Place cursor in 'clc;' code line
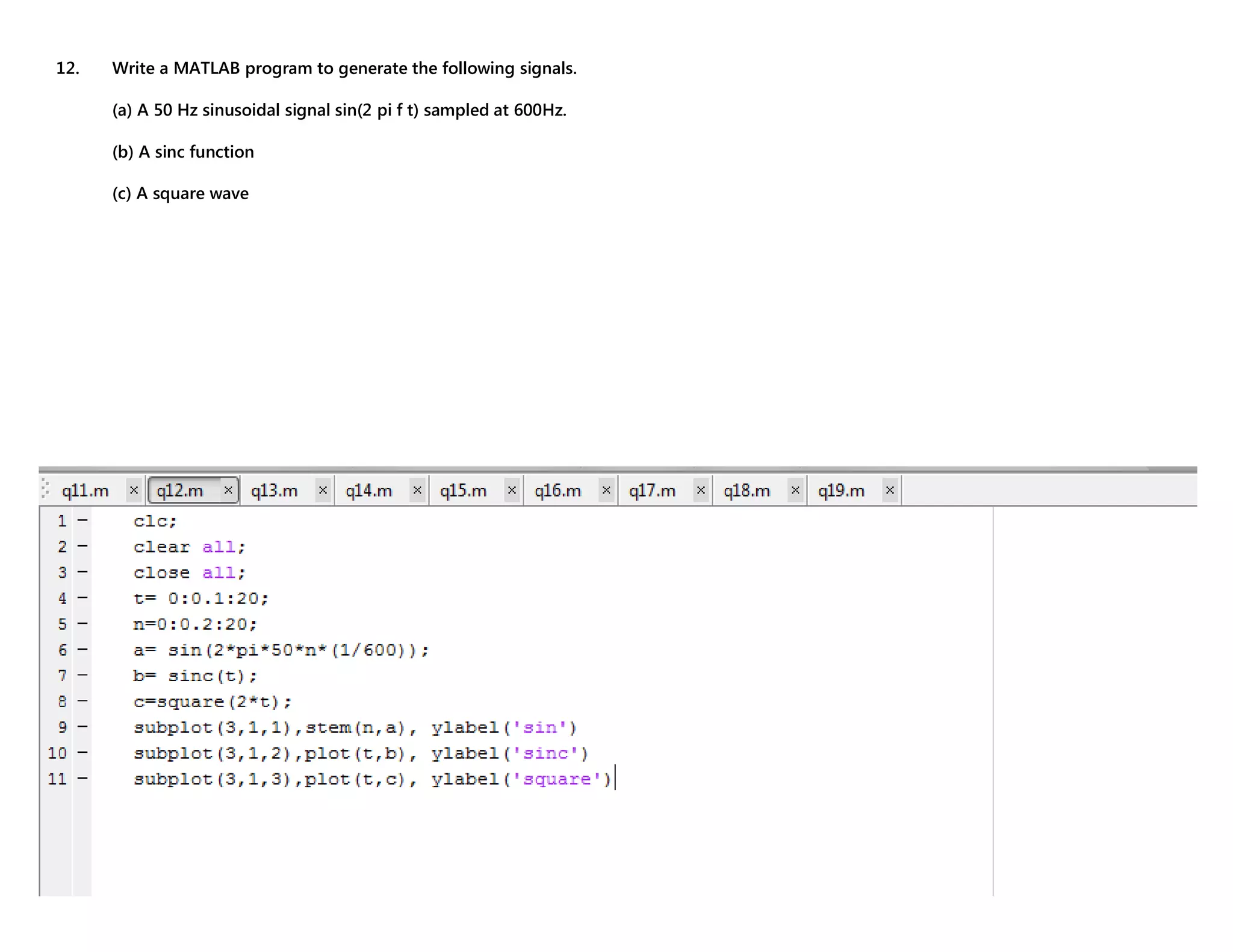 coord(155,521)
